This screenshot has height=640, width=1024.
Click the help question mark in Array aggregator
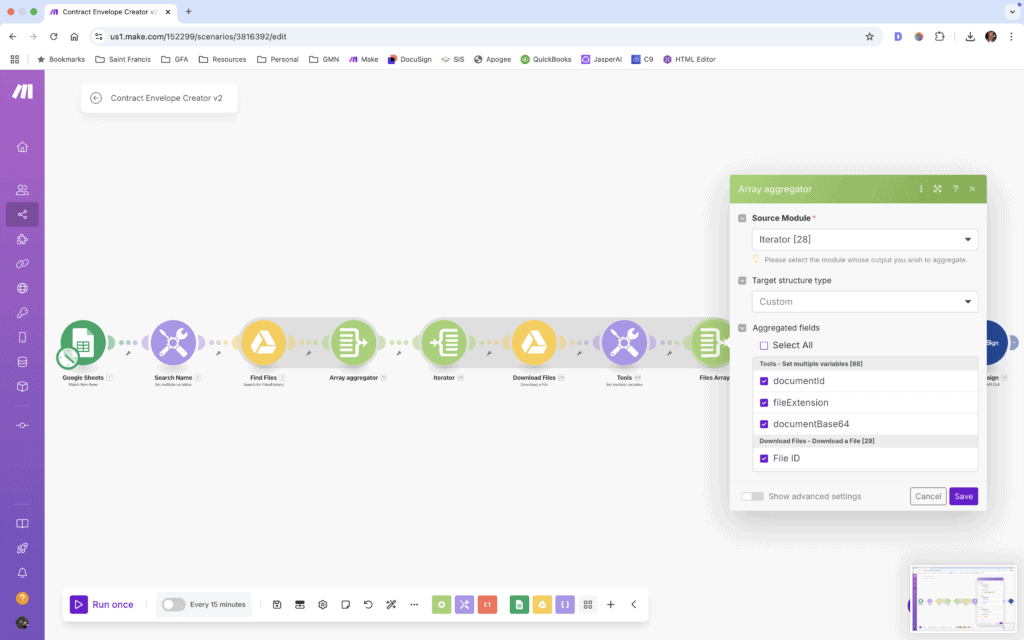pyautogui.click(x=955, y=189)
